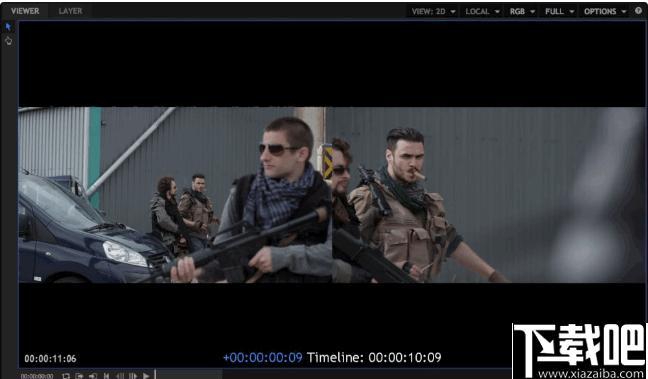
Task: Click the playhead marker on timeline
Action: tap(155, 374)
